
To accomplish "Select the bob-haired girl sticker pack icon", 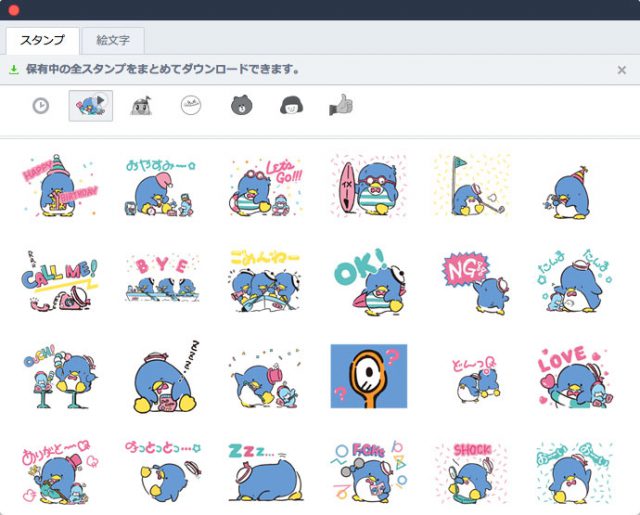I will (x=291, y=106).
